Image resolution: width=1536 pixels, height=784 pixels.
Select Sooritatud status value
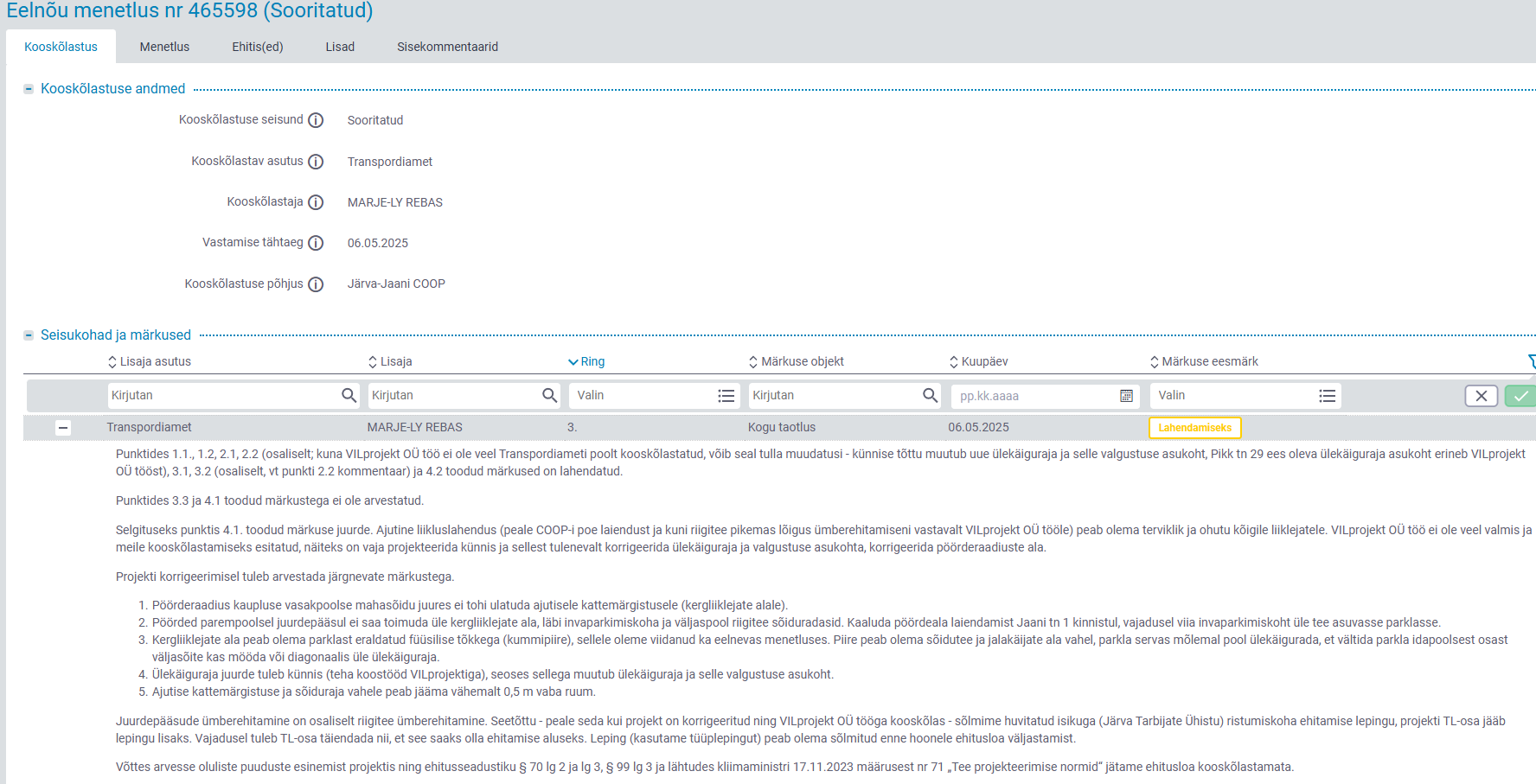(375, 120)
